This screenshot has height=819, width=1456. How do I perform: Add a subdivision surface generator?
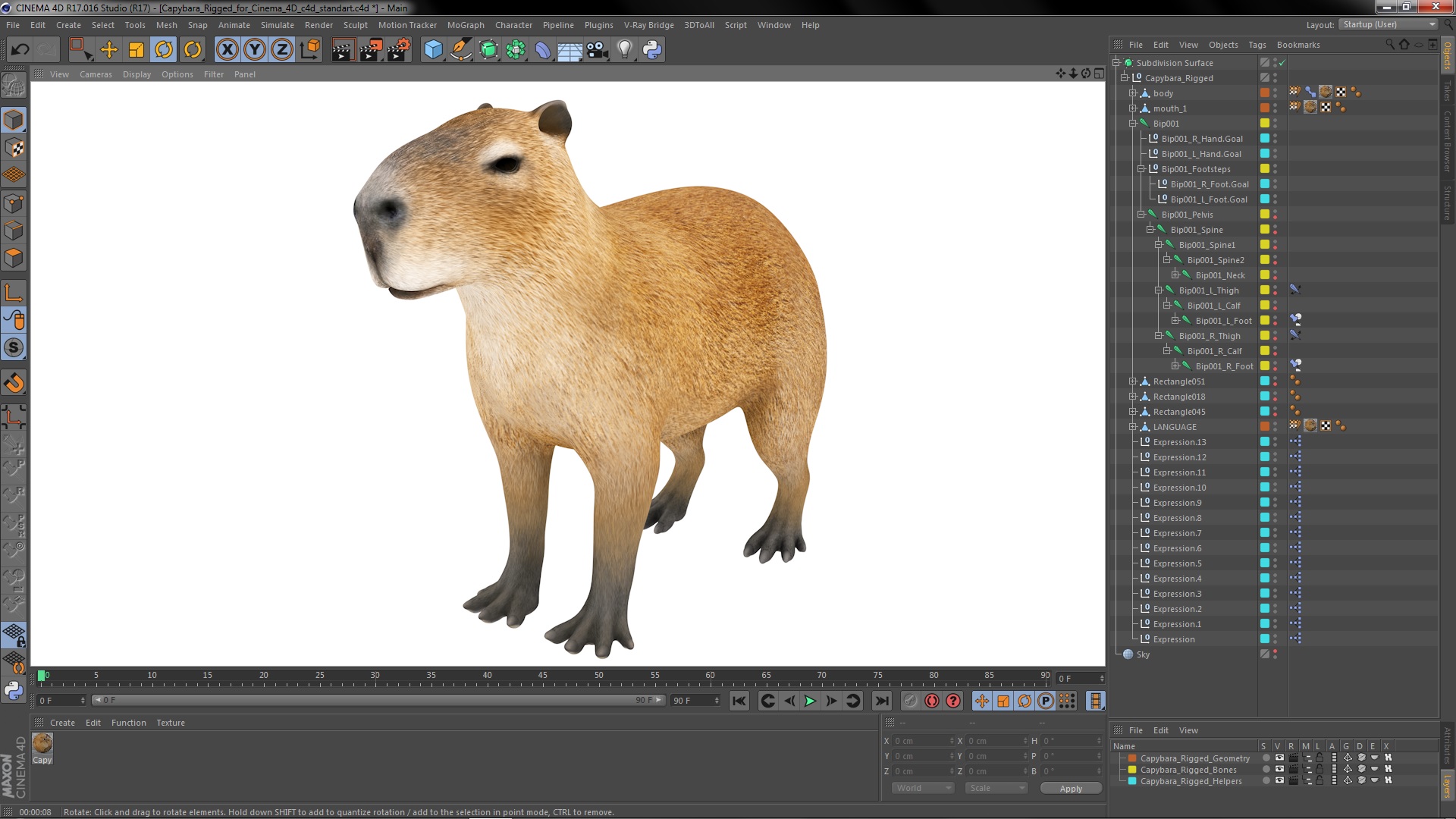(x=488, y=50)
